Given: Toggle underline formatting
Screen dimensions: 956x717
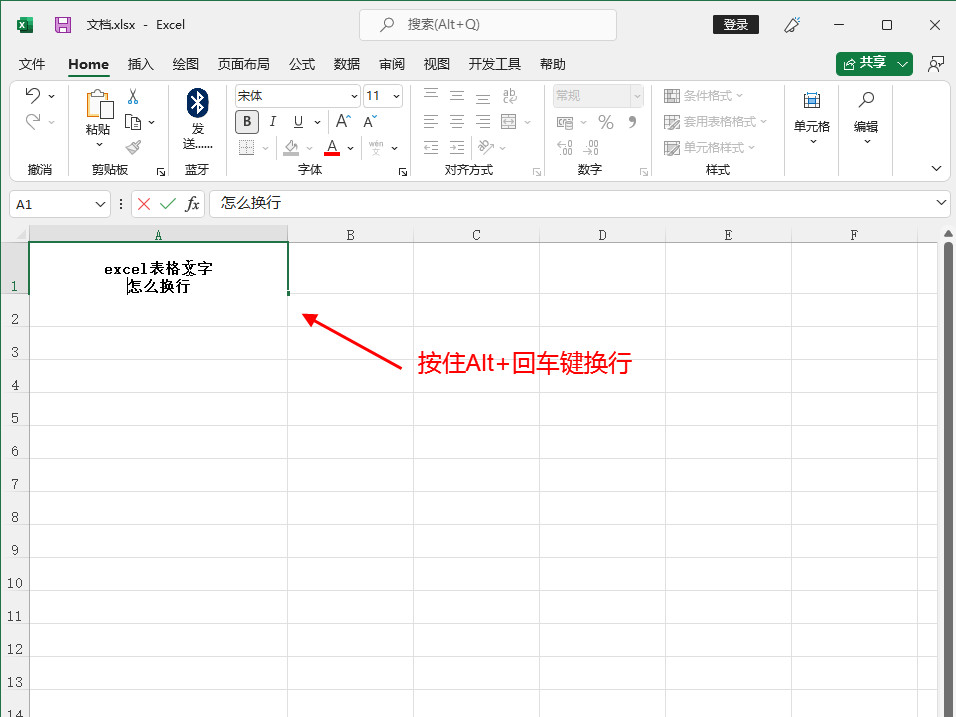Looking at the screenshot, I should pos(297,122).
